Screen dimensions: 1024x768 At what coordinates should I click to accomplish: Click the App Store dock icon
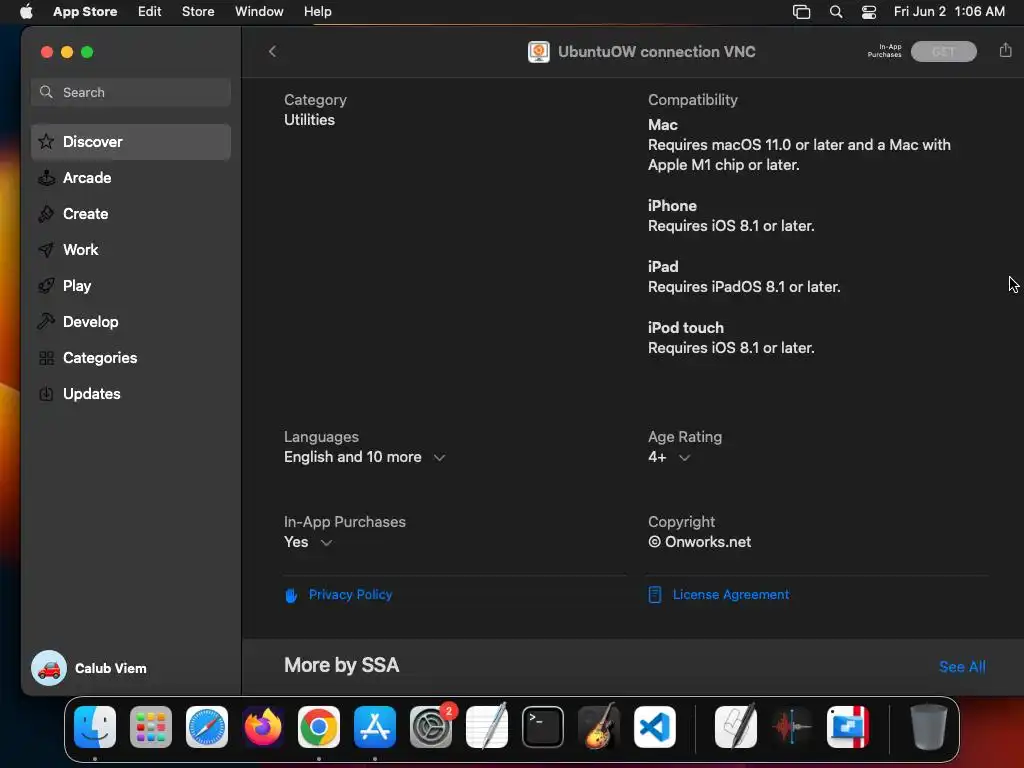(375, 726)
